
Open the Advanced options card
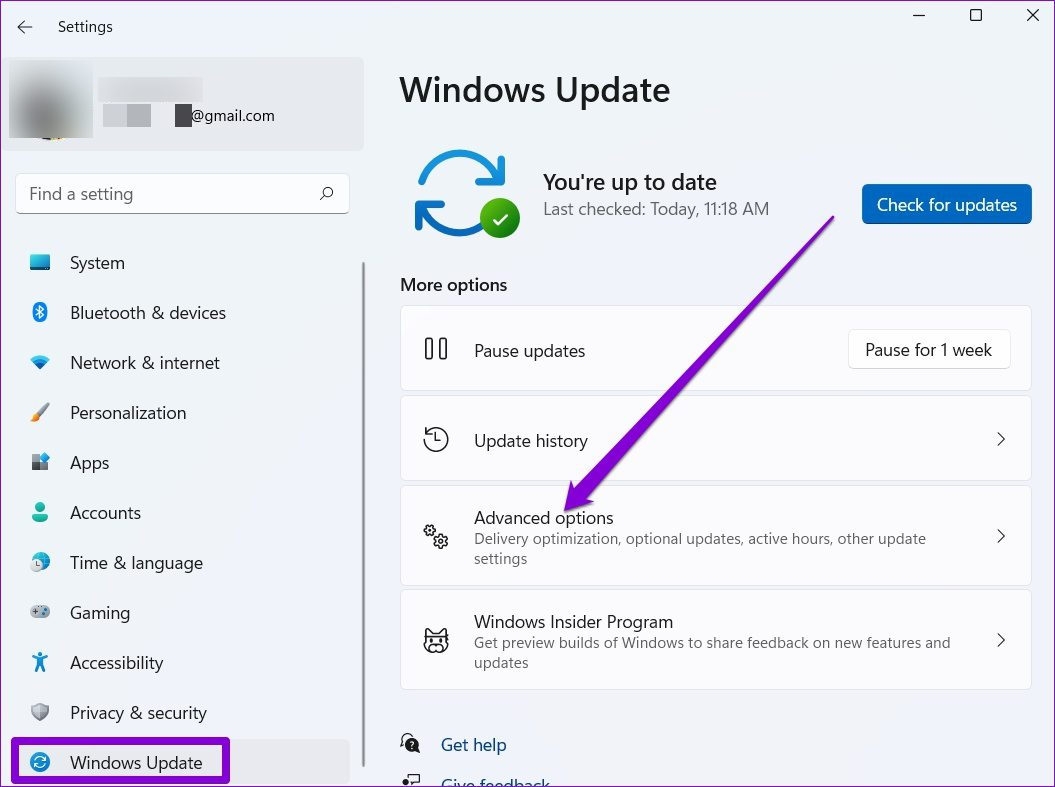716,535
